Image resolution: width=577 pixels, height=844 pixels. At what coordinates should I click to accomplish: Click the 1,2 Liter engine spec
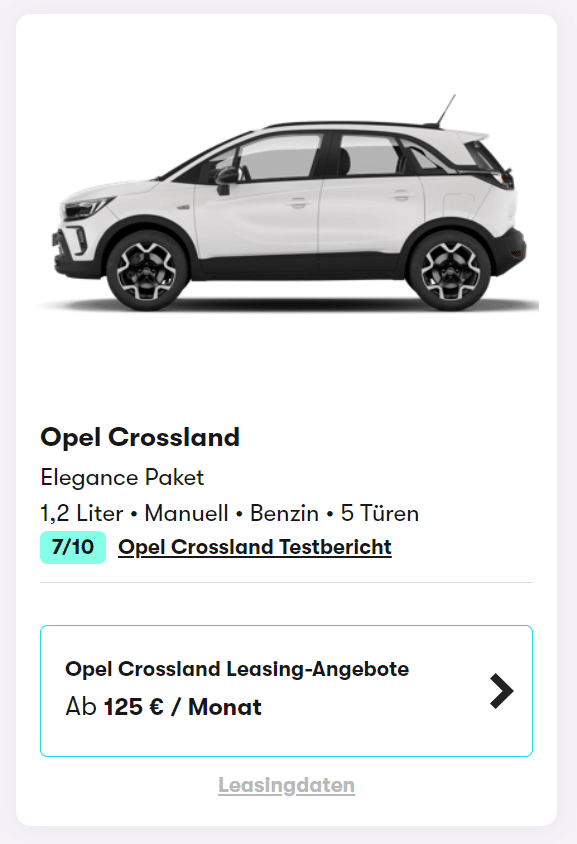[x=82, y=513]
